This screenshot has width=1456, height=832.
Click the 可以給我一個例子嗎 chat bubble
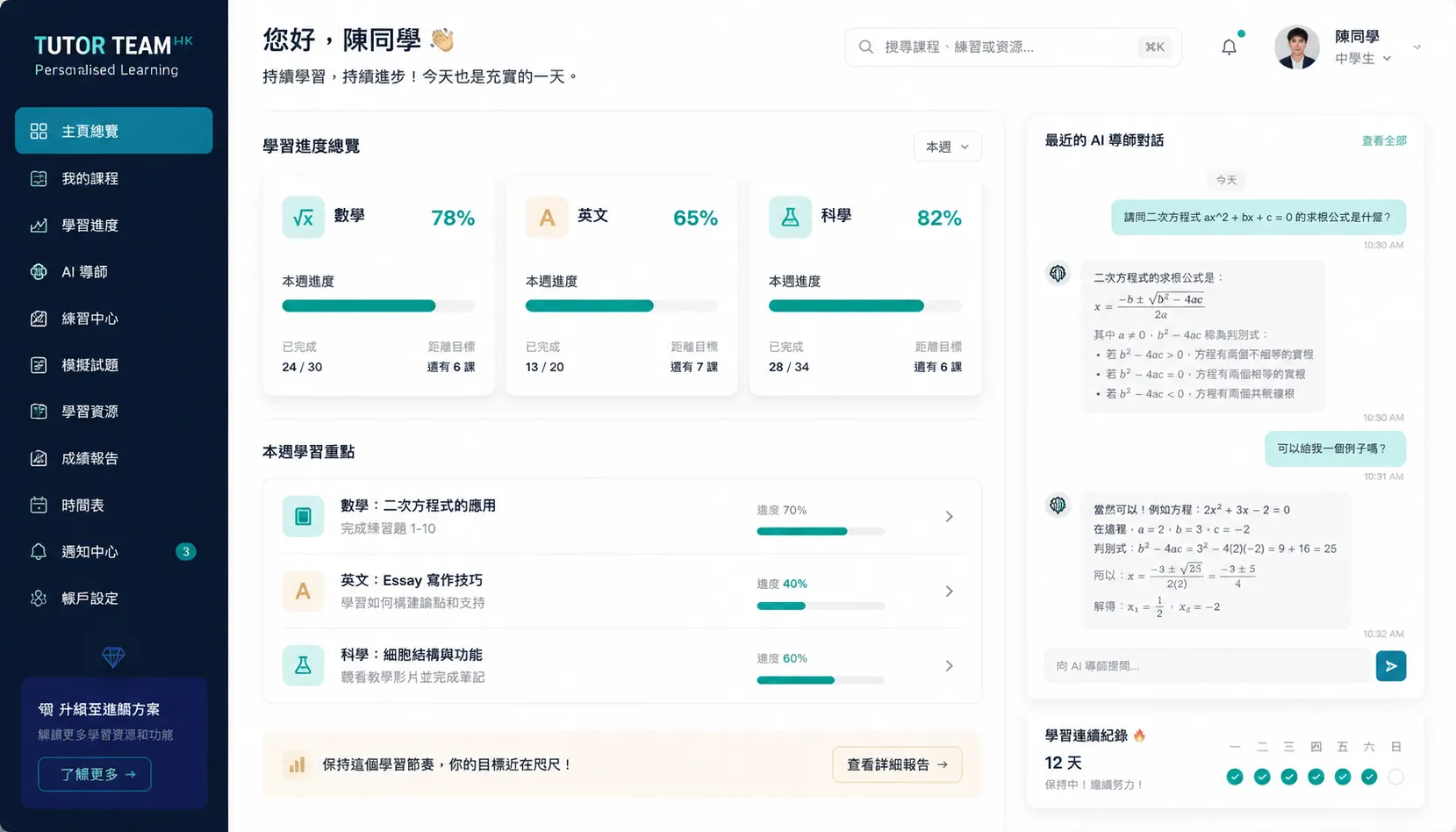(x=1335, y=448)
